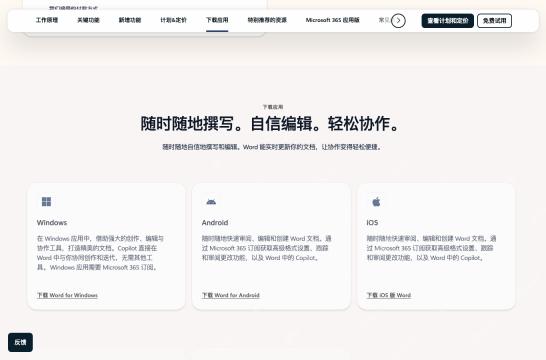Click the Android robot icon
This screenshot has width=546, height=360.
pos(211,202)
